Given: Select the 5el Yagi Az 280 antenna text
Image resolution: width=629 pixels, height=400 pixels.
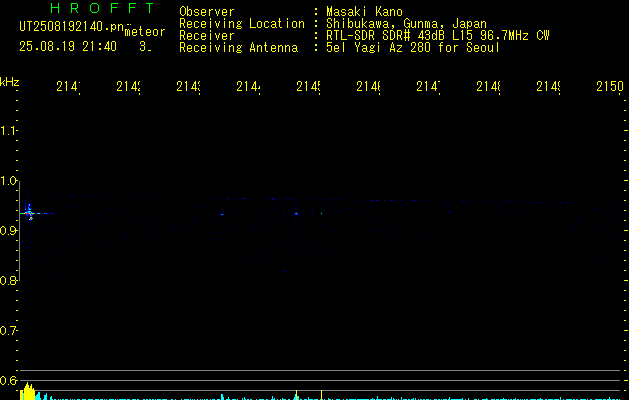Looking at the screenshot, I should pos(413,48).
